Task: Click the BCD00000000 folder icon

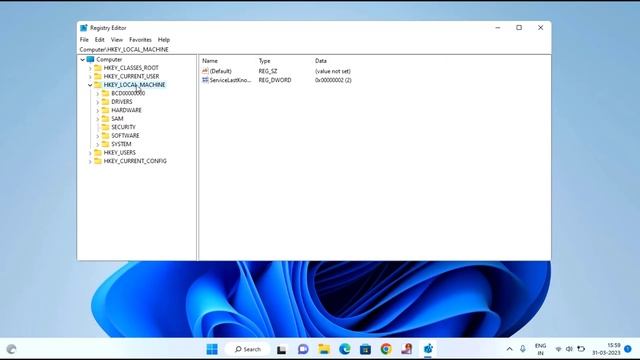Action: click(x=105, y=93)
